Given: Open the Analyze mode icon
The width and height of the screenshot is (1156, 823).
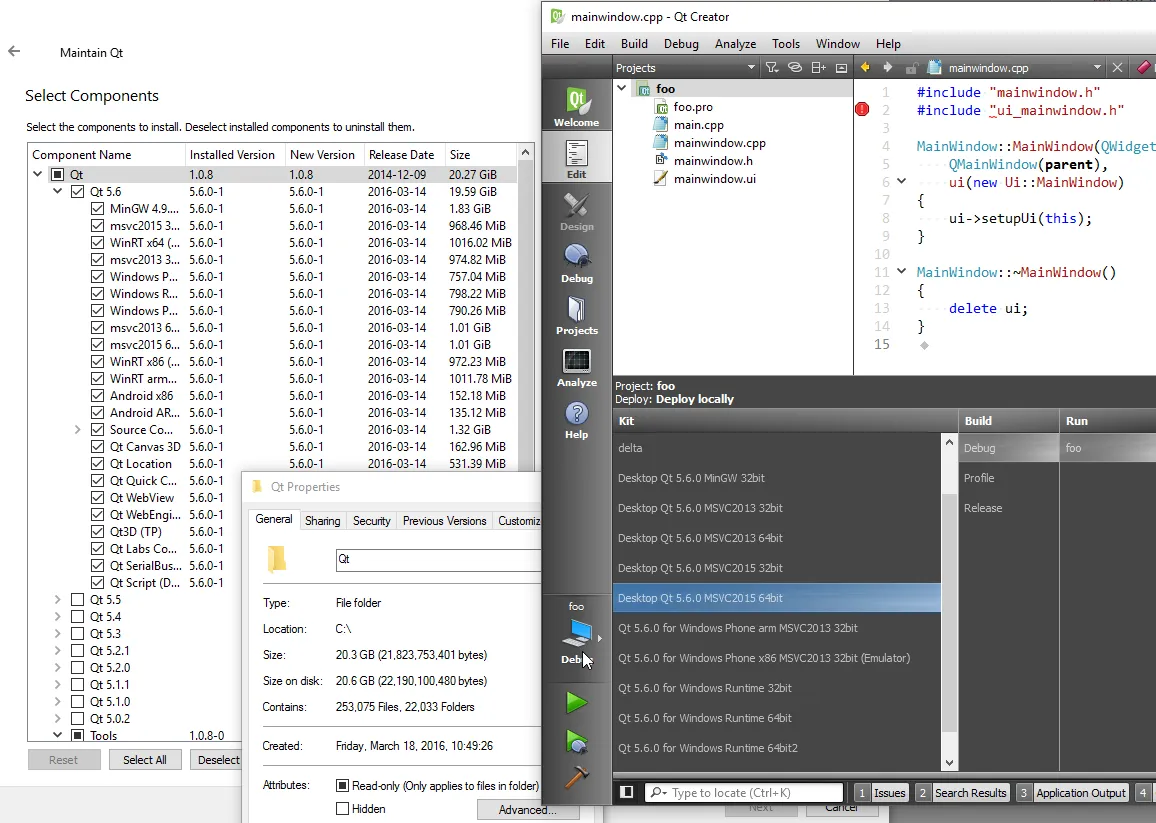Looking at the screenshot, I should (577, 367).
